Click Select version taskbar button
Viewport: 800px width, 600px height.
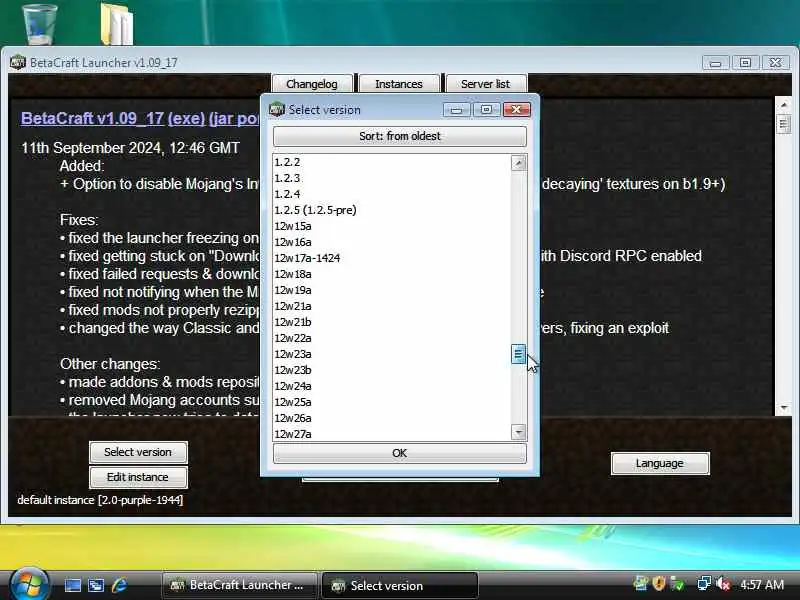[x=399, y=585]
